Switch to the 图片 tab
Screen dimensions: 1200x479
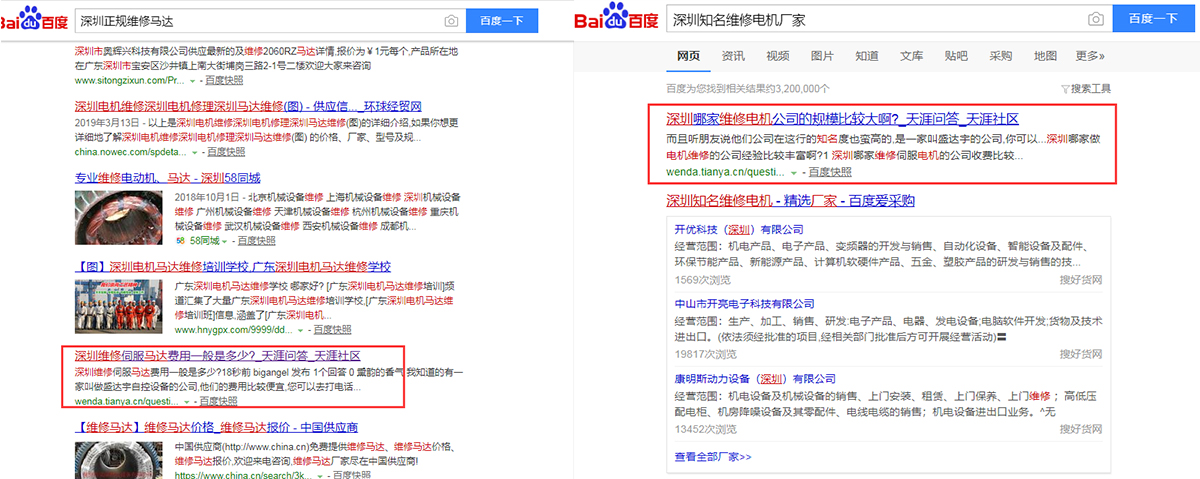click(x=822, y=56)
